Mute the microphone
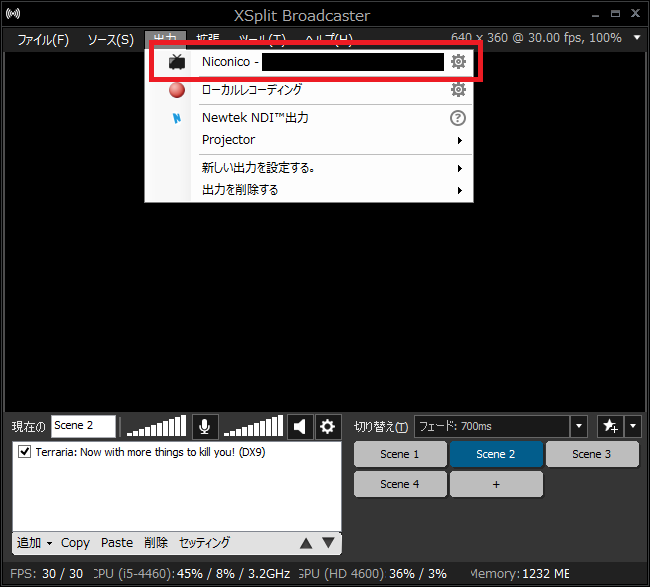Viewport: 650px width, 587px height. tap(205, 427)
